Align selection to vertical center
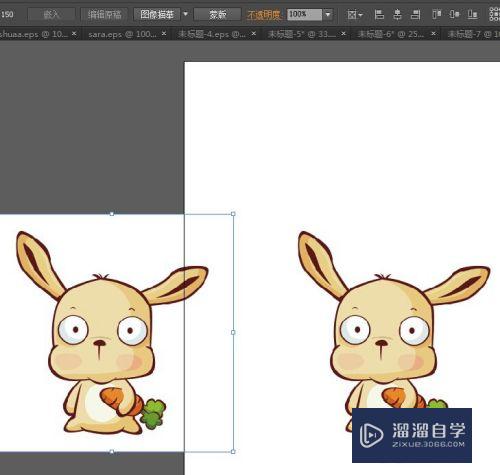This screenshot has width=500, height=475. click(454, 15)
